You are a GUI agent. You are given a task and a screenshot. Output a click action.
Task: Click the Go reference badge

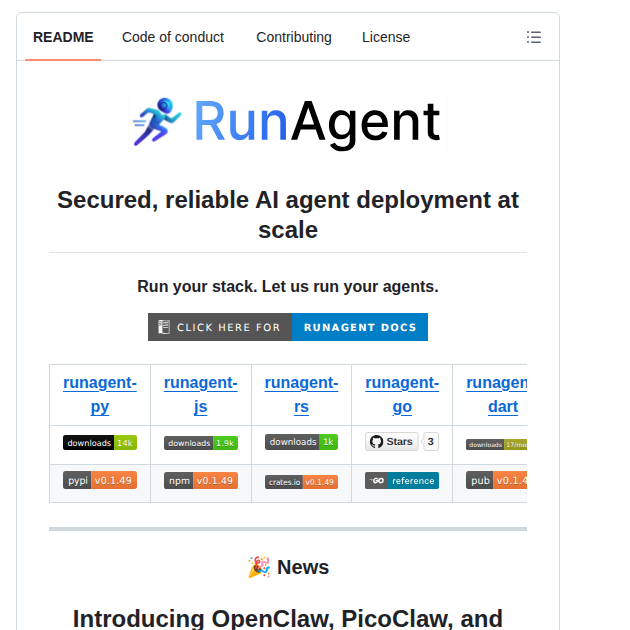click(x=402, y=481)
